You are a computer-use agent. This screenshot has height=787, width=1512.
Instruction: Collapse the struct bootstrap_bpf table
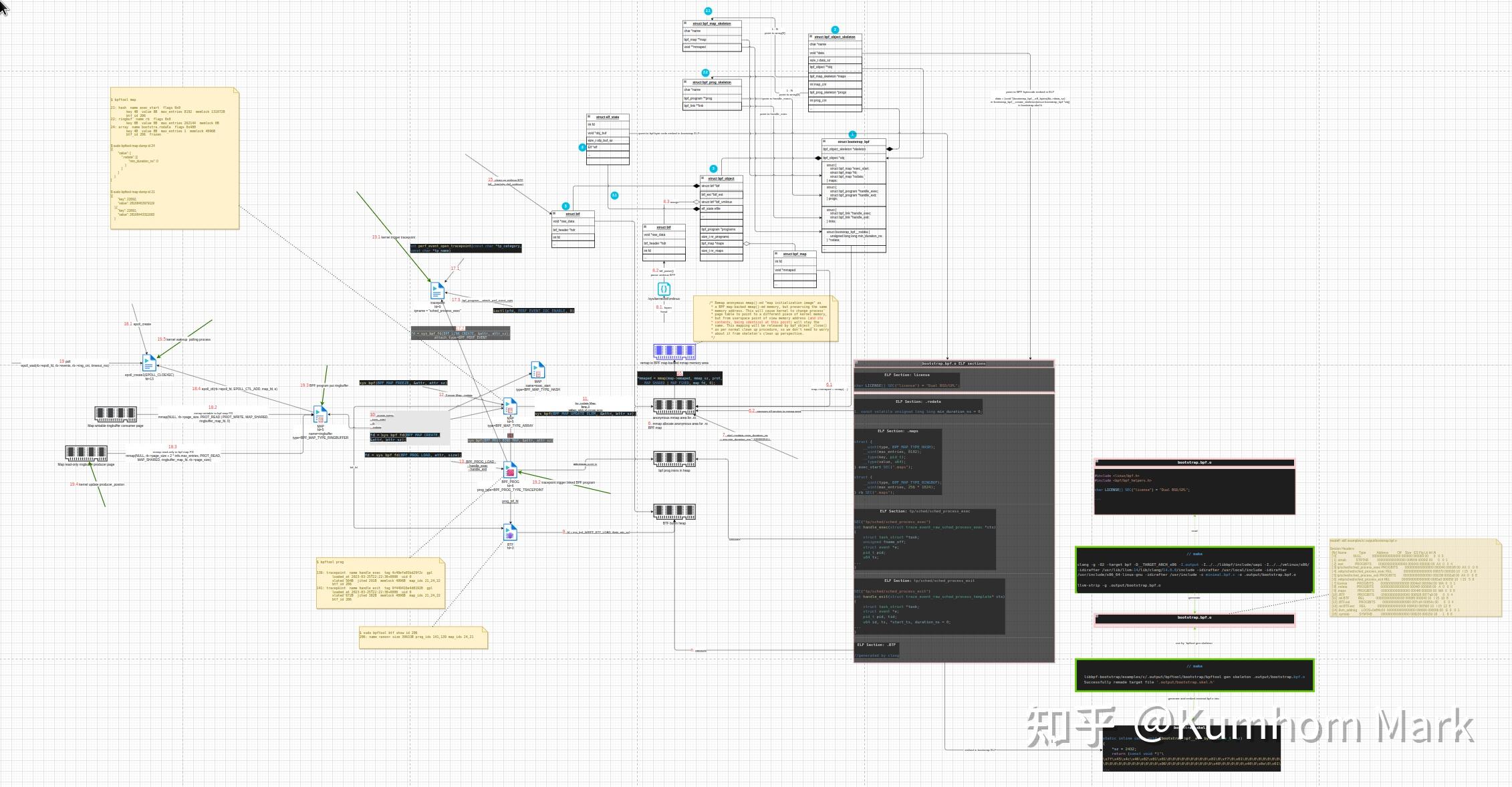[x=826, y=142]
